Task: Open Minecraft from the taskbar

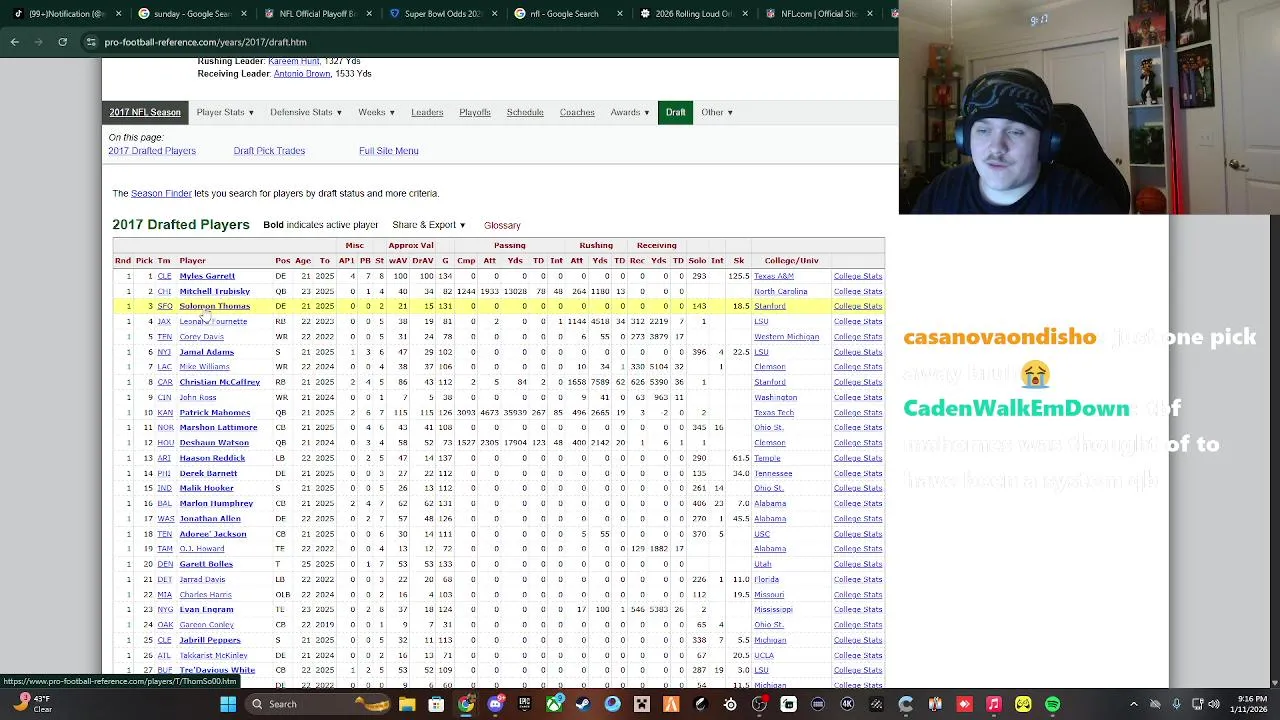Action: [x=641, y=704]
